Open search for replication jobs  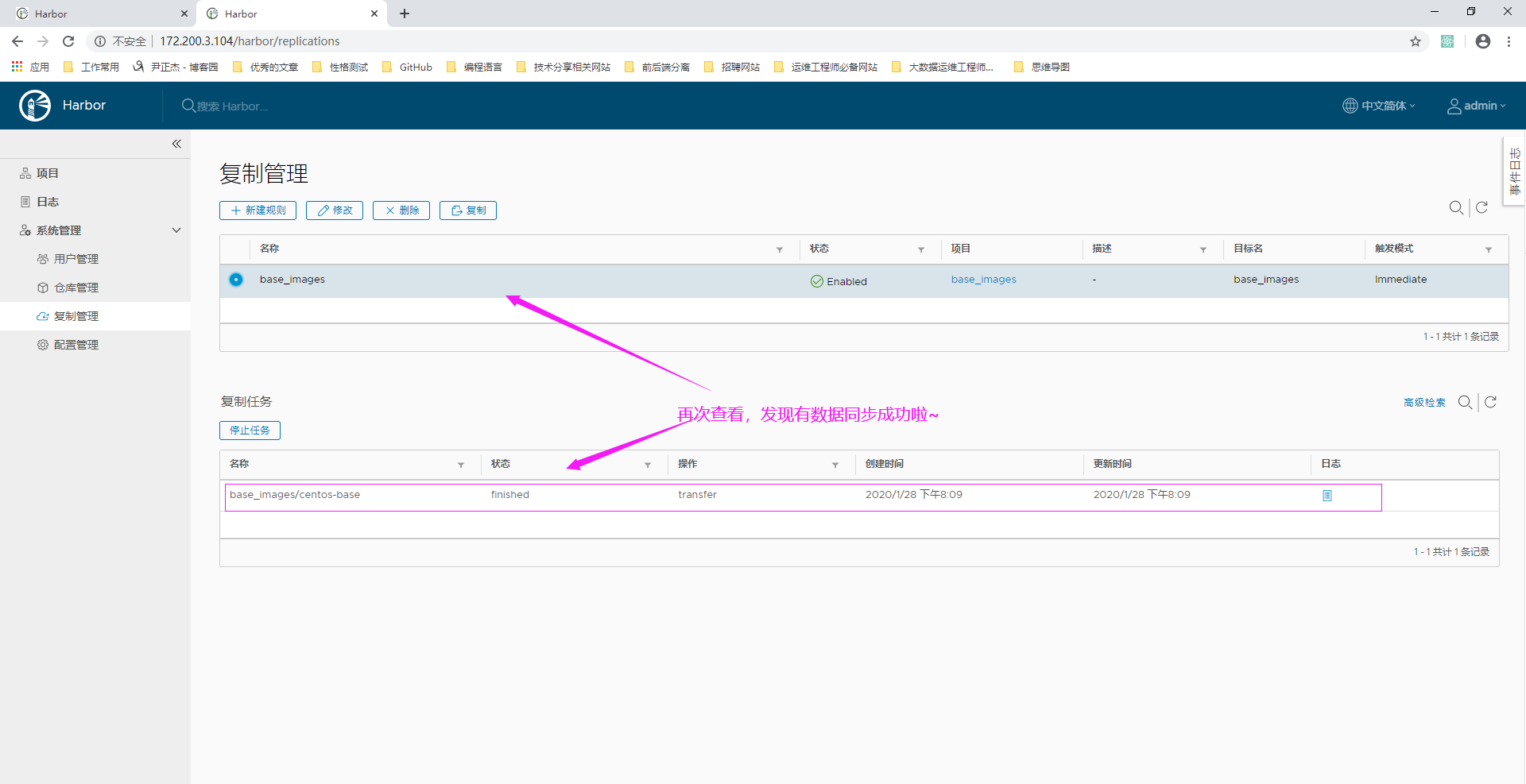tap(1465, 402)
